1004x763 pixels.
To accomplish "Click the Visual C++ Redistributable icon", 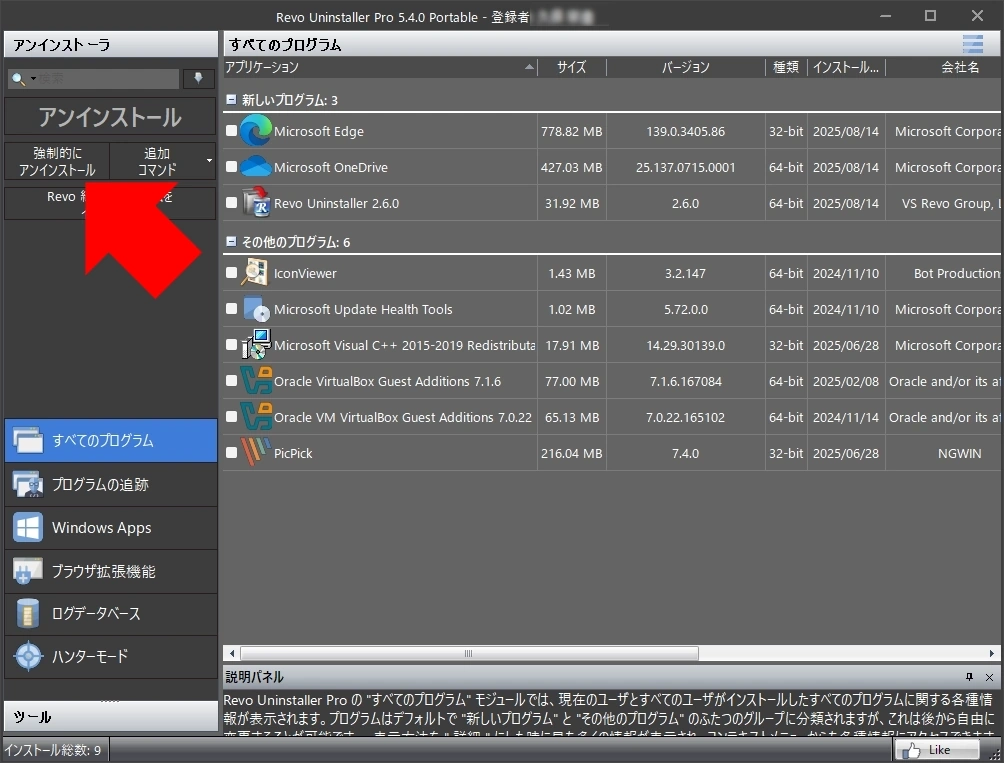I will click(x=255, y=344).
